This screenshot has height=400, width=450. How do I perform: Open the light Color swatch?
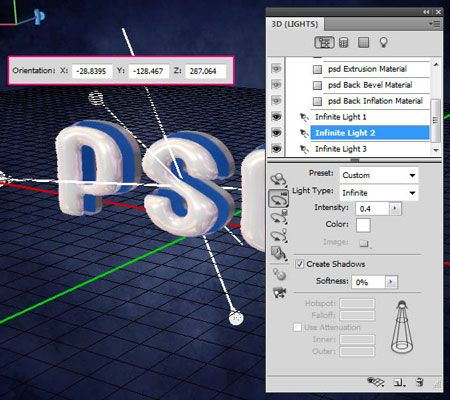(x=363, y=225)
